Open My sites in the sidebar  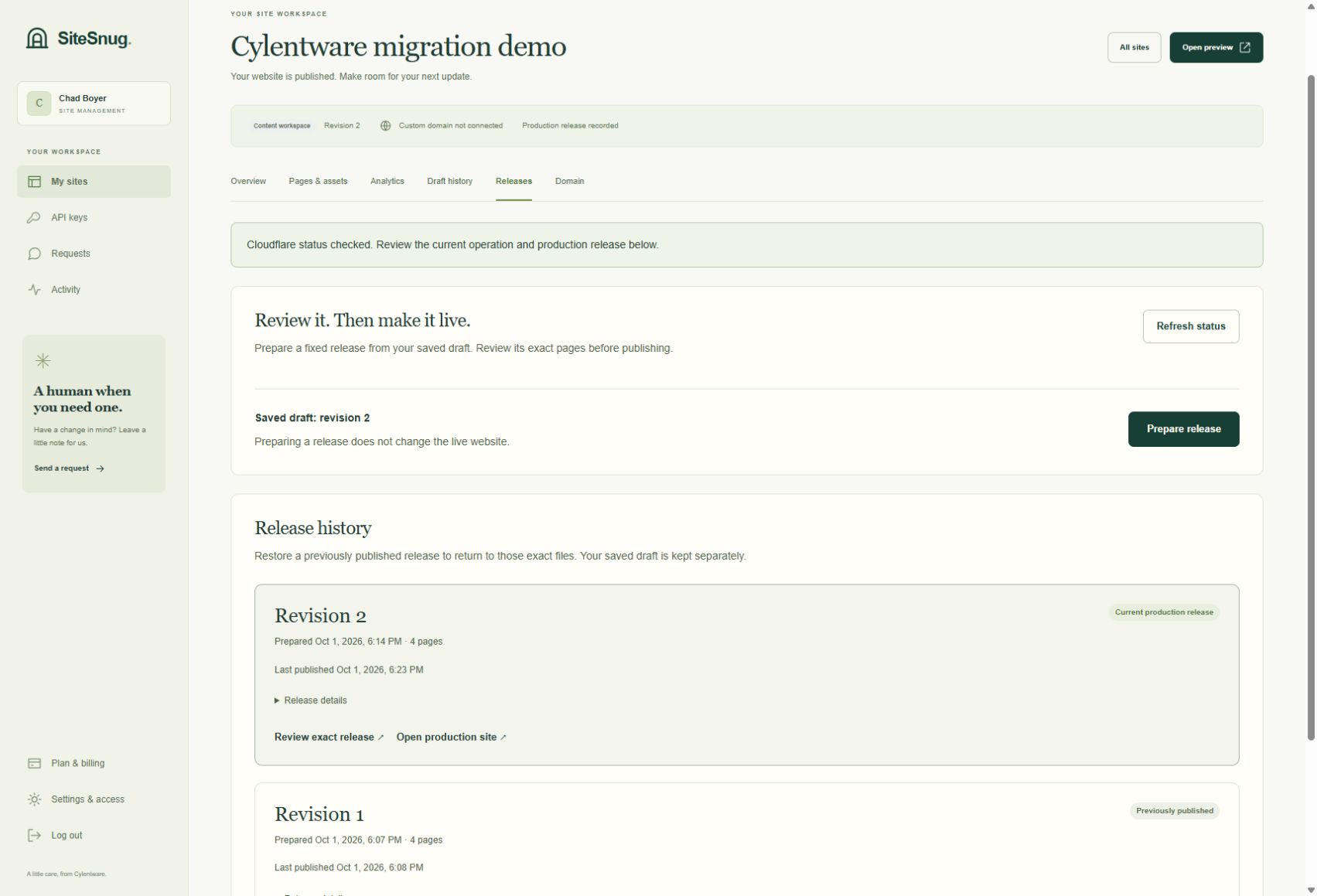(94, 182)
